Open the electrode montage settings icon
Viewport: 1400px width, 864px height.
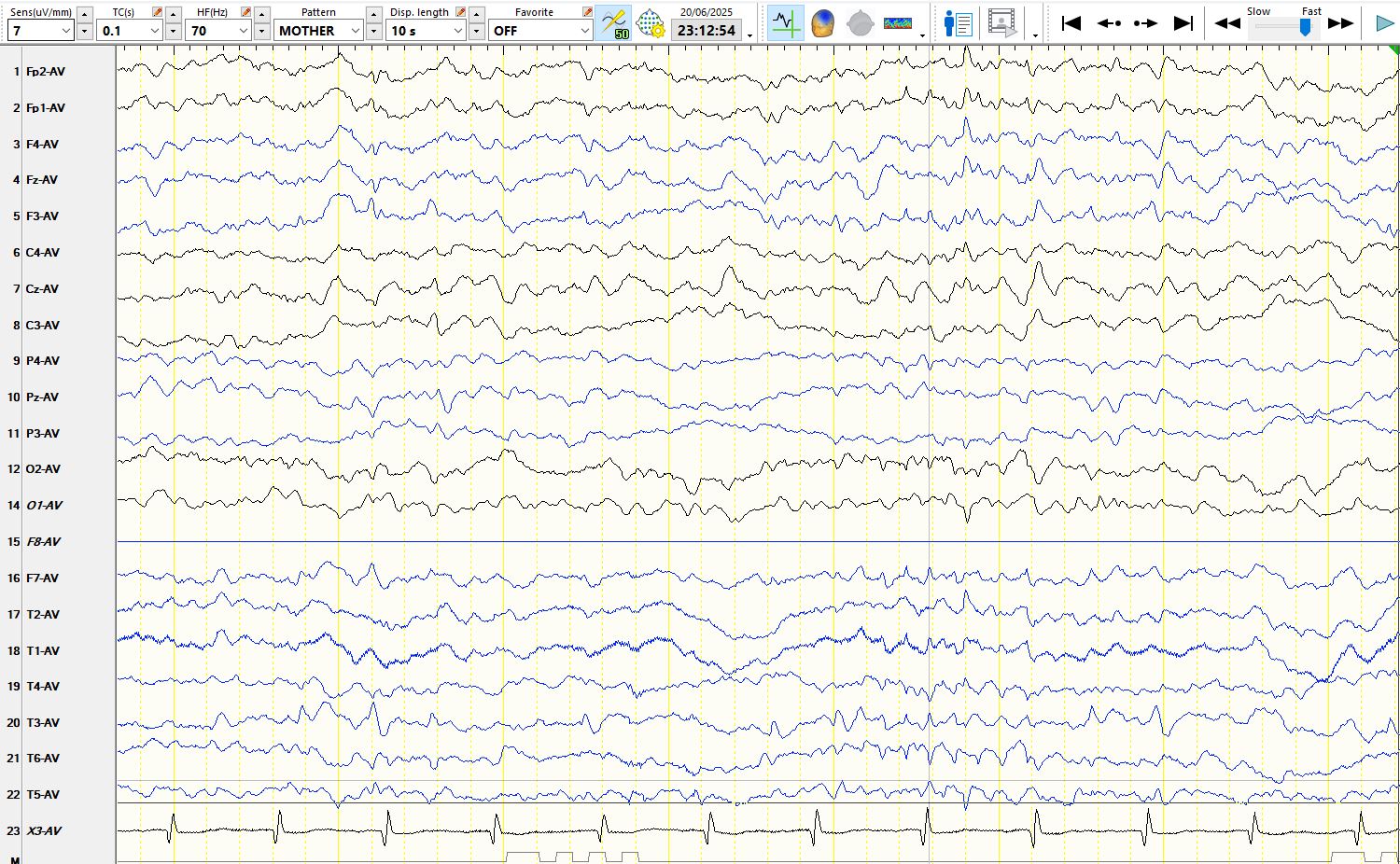pos(651,23)
